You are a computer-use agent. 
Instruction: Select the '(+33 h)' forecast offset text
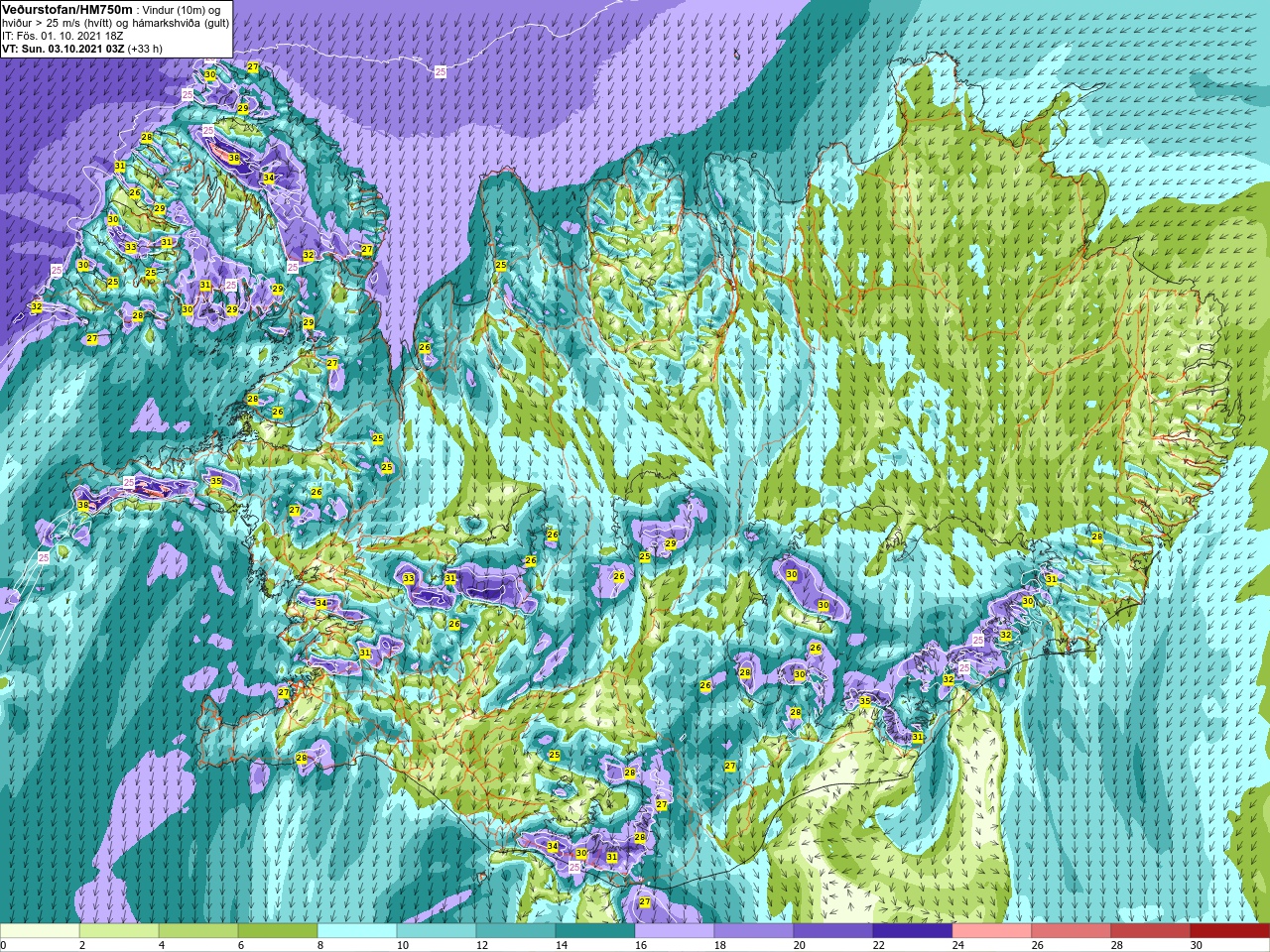pos(145,49)
